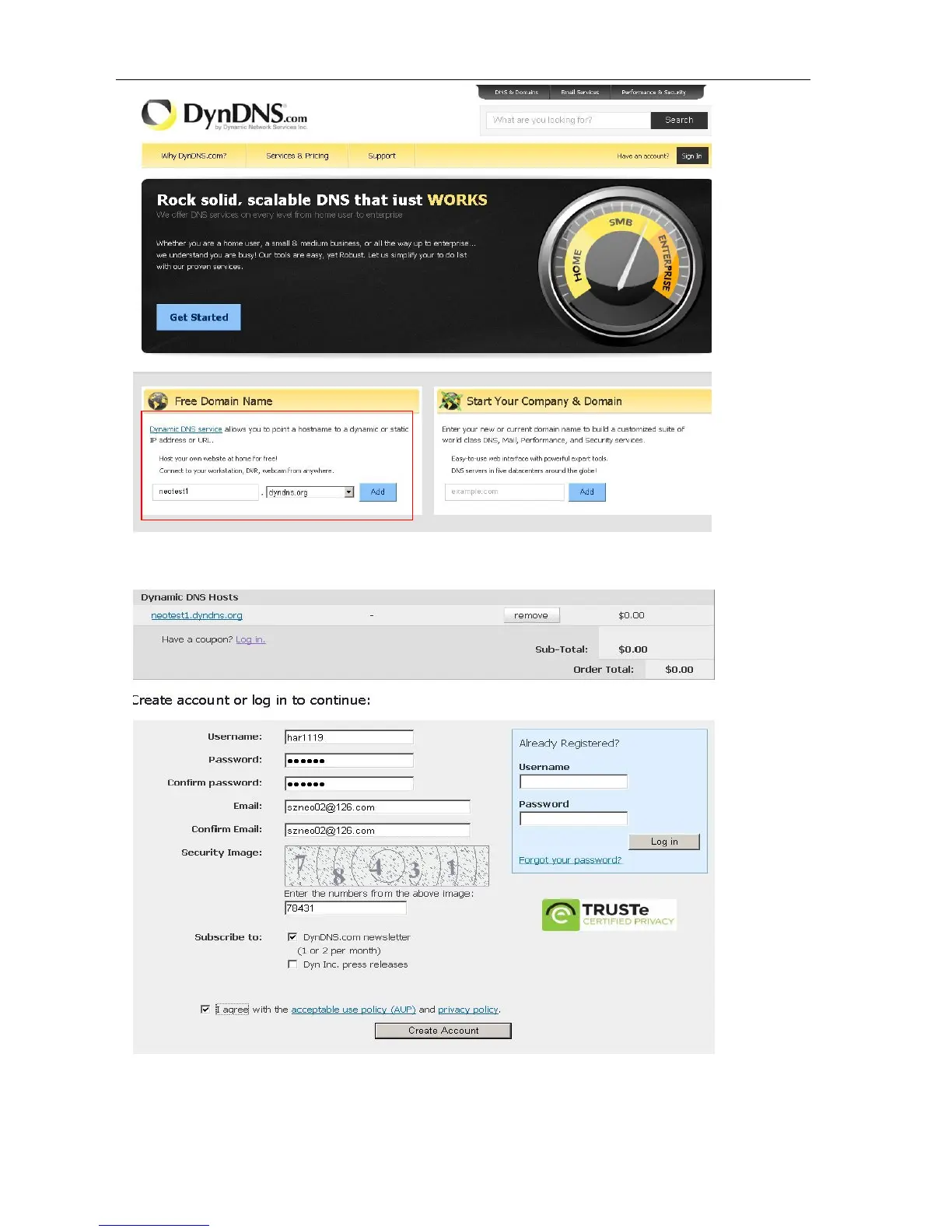This screenshot has width=952, height=1232.
Task: Toggle the Dyn Inc. press releases checkbox
Action: [x=292, y=964]
